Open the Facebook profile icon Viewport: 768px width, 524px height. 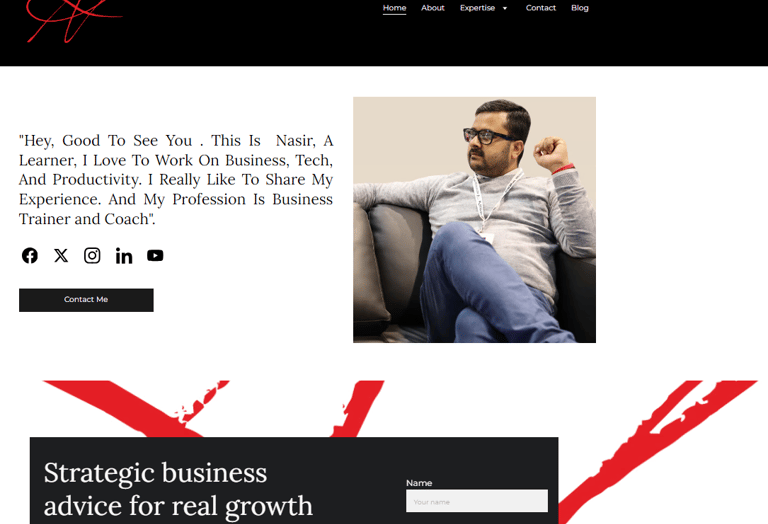[x=30, y=256]
